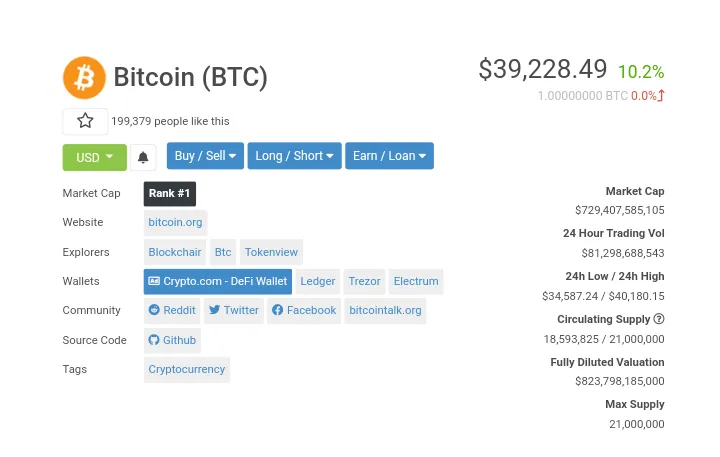Image resolution: width=720 pixels, height=457 pixels.
Task: Click the bell price alert icon
Action: tap(143, 158)
